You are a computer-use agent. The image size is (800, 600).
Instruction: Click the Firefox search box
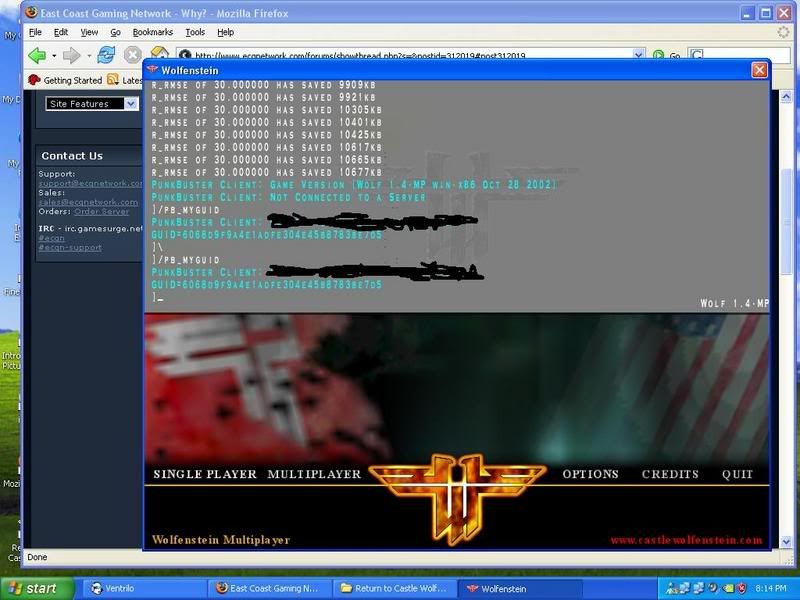pyautogui.click(x=739, y=55)
